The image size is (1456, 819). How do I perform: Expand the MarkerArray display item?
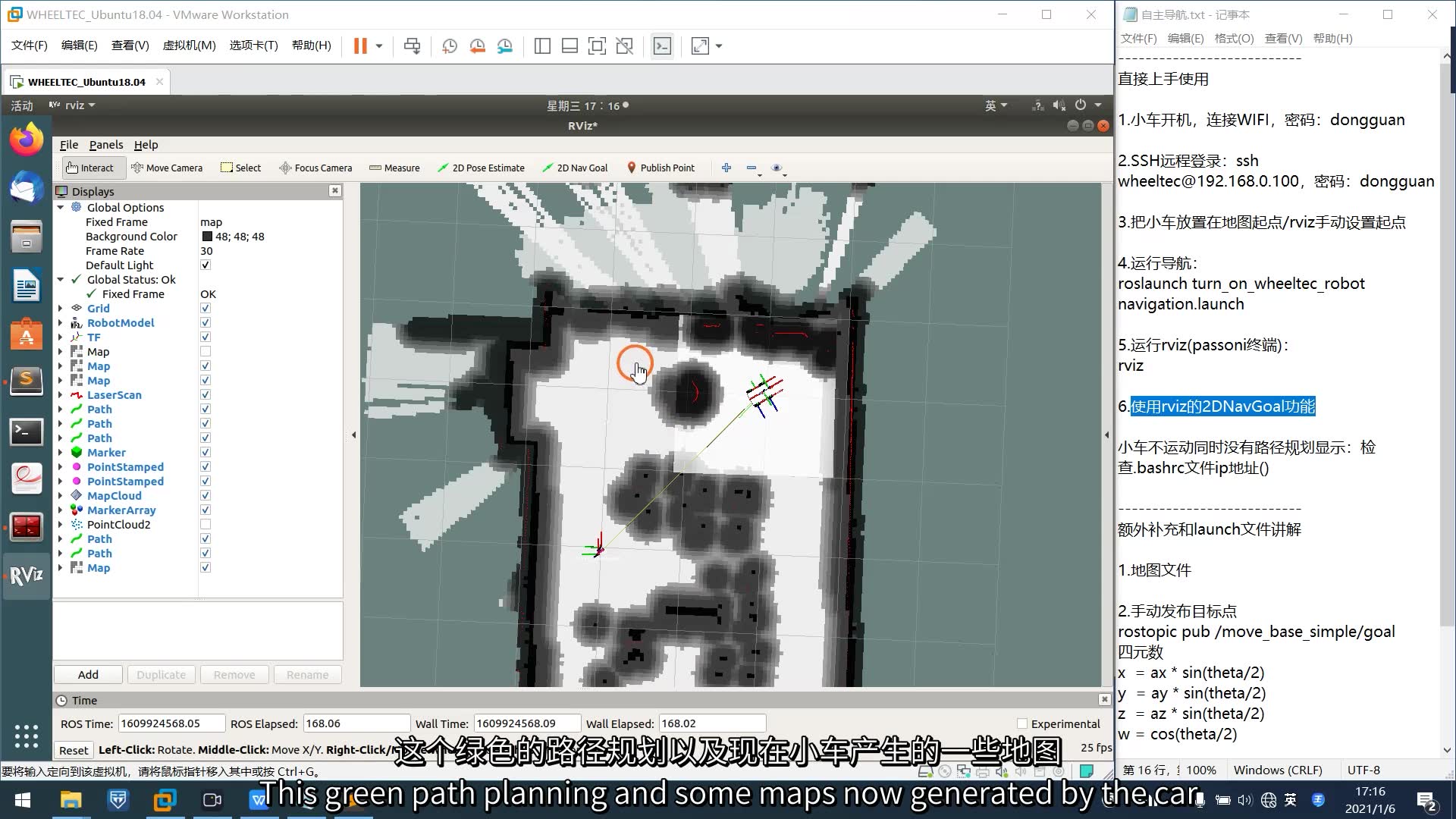coord(61,510)
